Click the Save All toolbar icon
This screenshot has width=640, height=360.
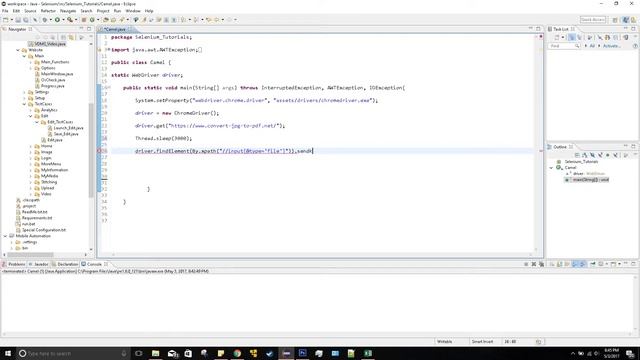point(26,20)
